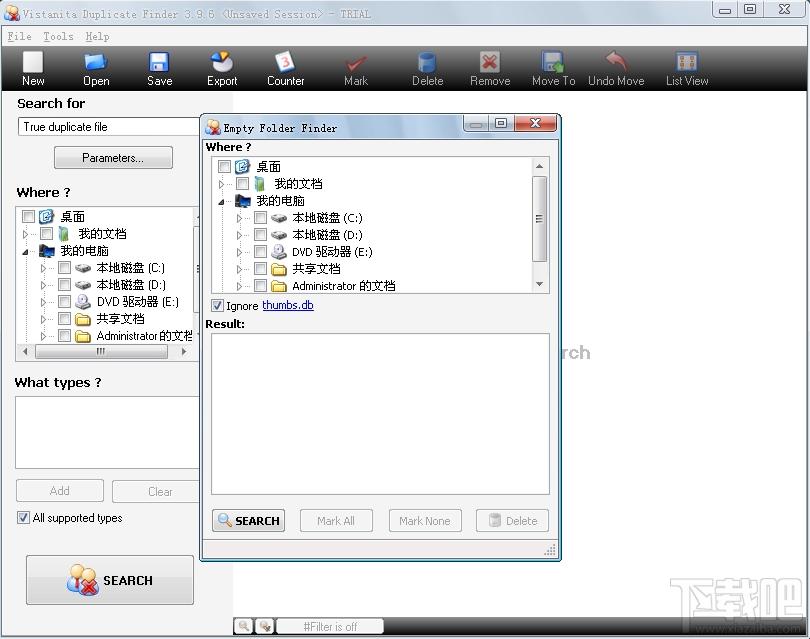
Task: Click the Delete toolbar icon
Action: pyautogui.click(x=427, y=63)
